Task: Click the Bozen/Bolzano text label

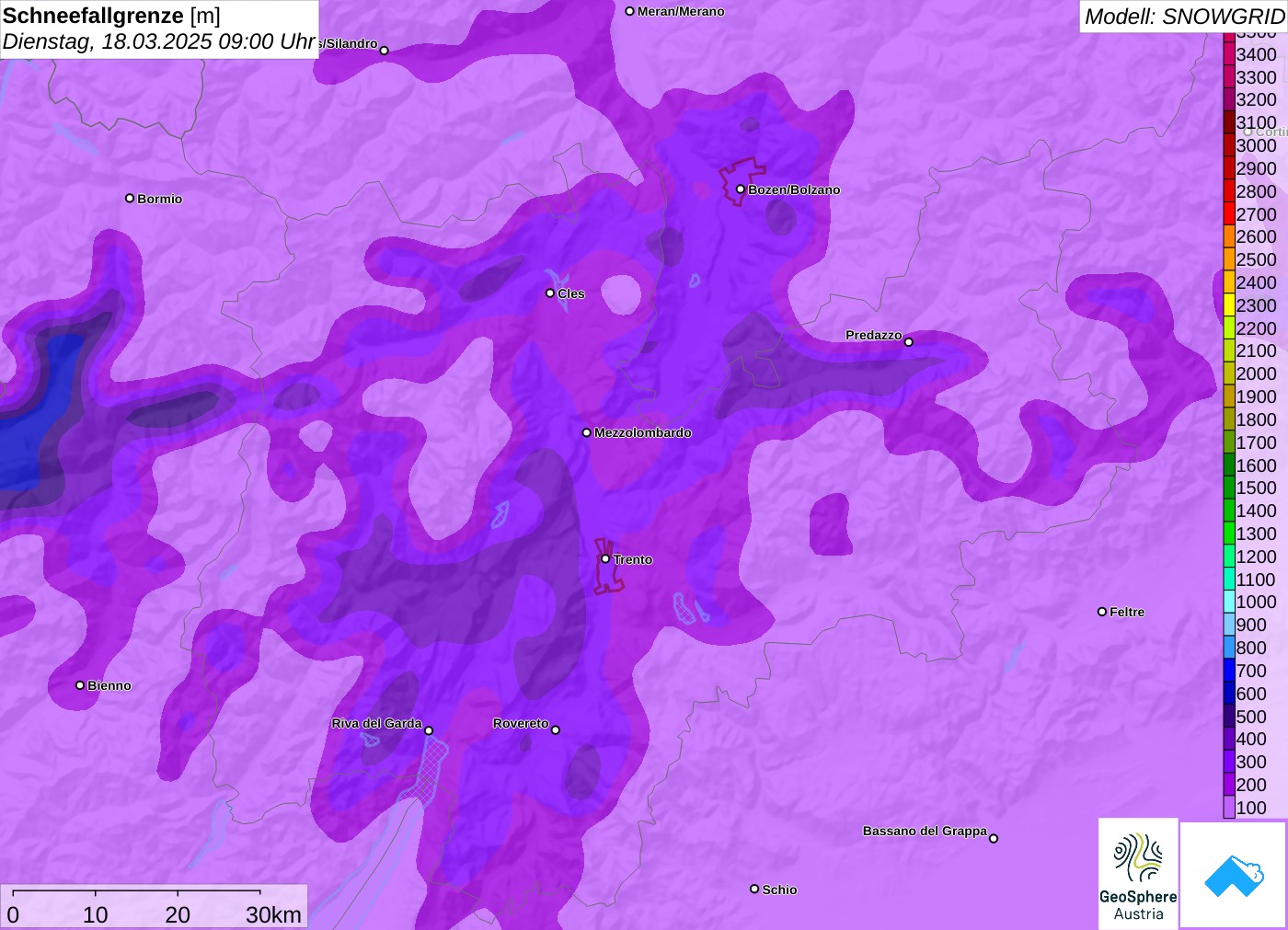Action: coord(794,189)
